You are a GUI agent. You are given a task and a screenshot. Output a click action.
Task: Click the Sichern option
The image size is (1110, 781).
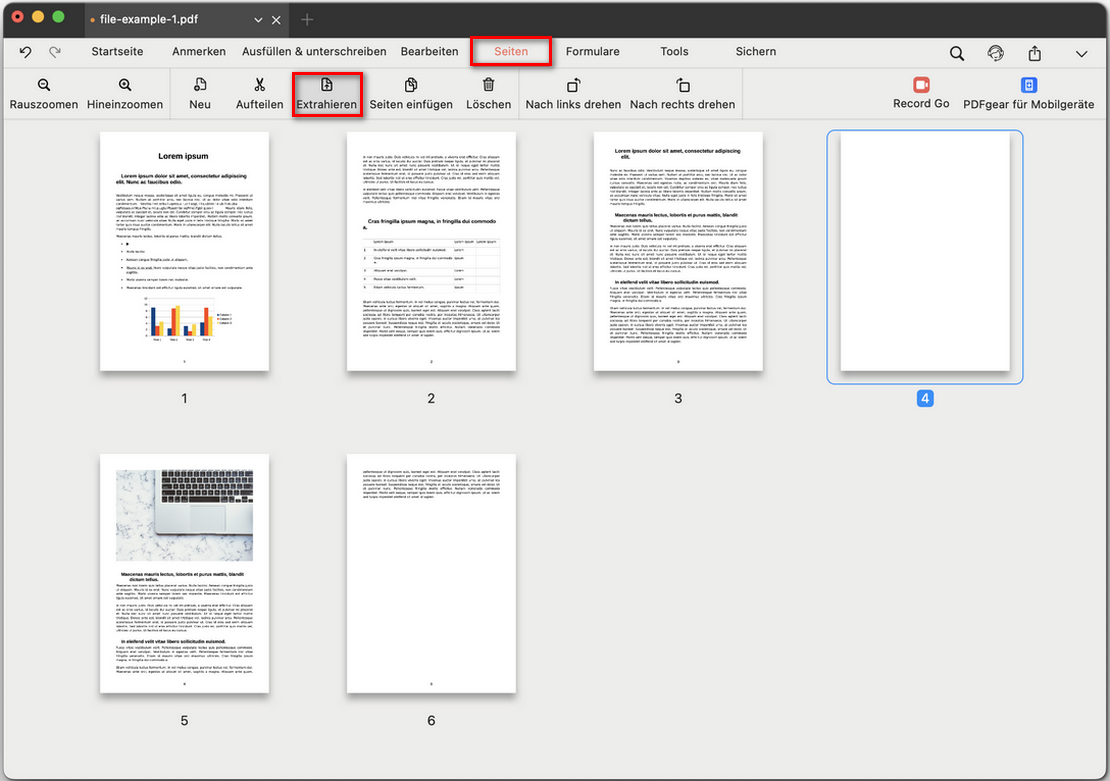pos(755,52)
